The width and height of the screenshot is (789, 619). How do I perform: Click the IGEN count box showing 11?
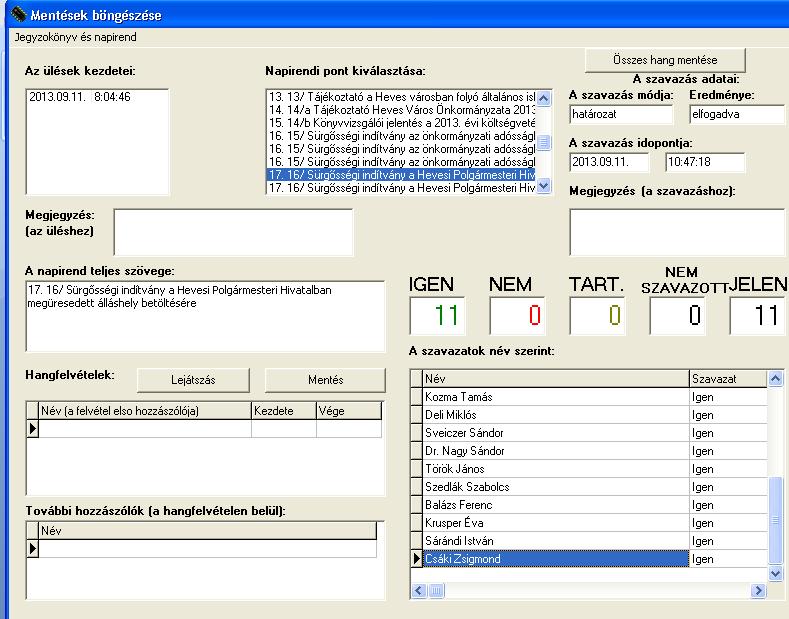point(437,316)
